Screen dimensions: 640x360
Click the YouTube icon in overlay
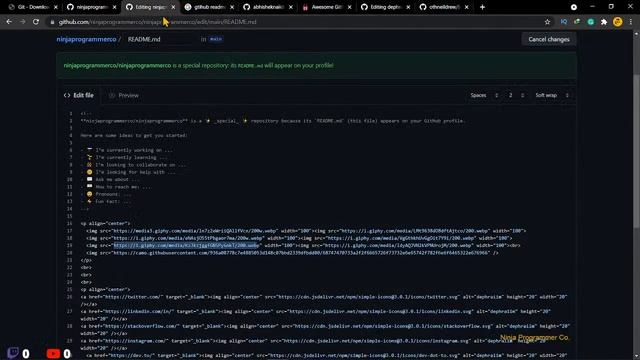(53, 353)
